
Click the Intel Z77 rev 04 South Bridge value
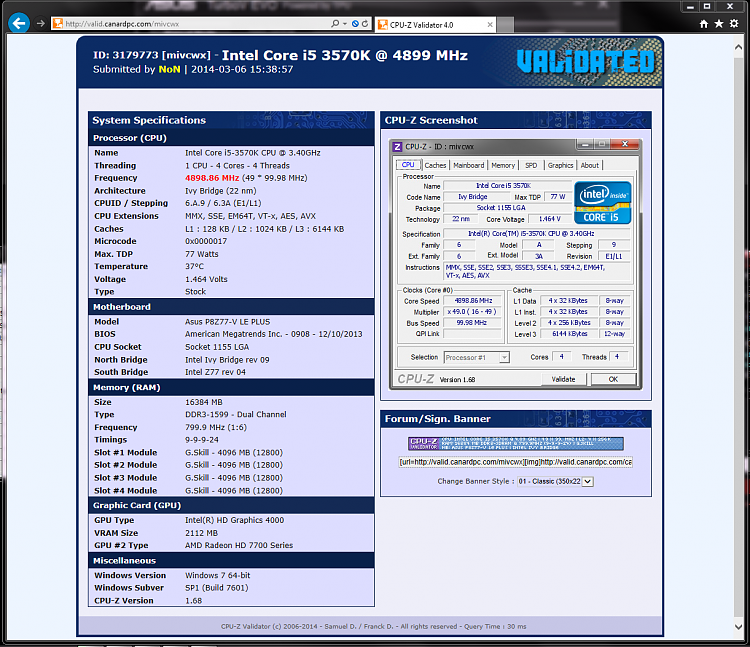point(215,372)
